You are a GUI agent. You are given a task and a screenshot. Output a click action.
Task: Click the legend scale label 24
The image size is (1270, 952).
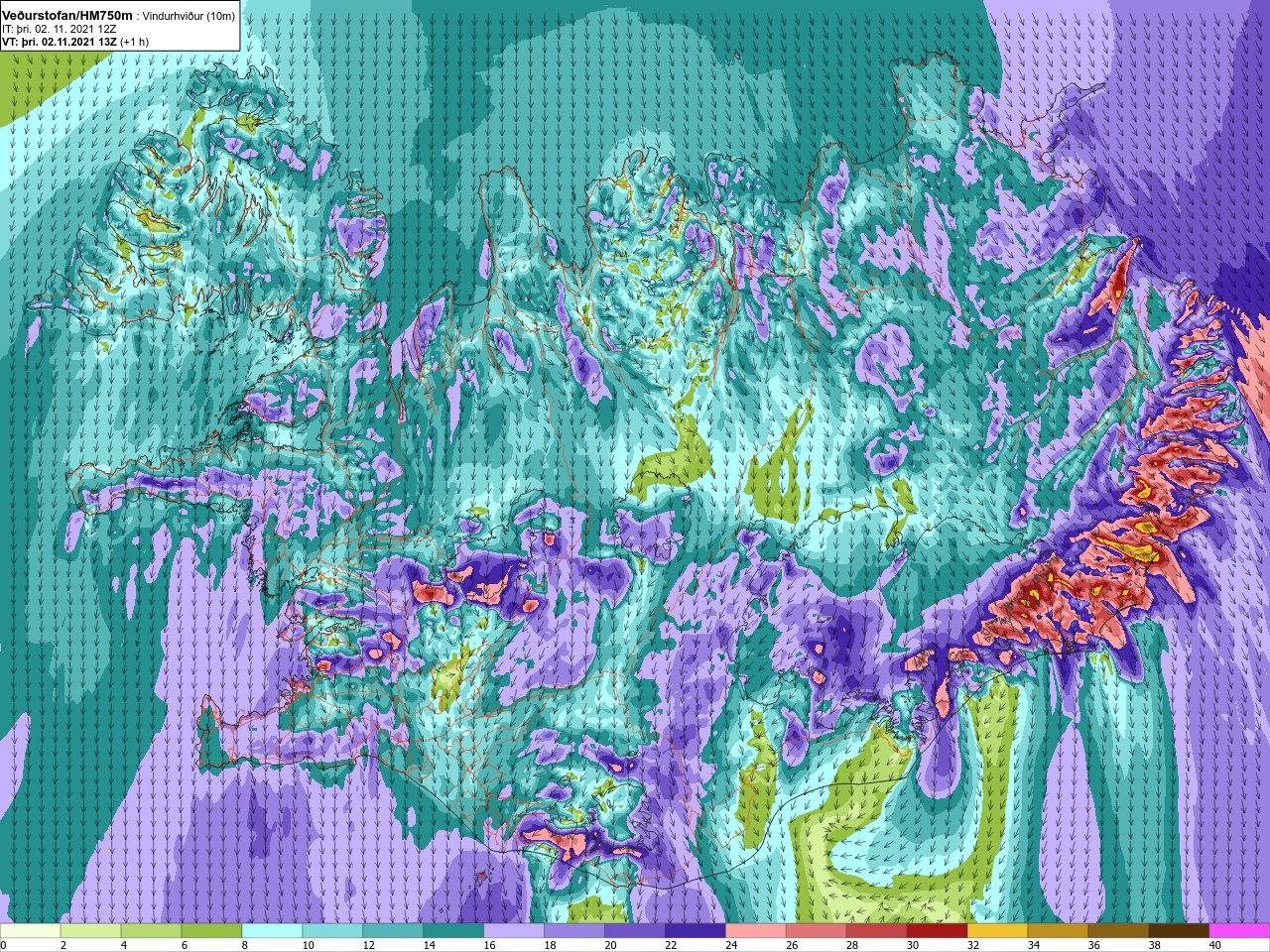click(x=732, y=945)
